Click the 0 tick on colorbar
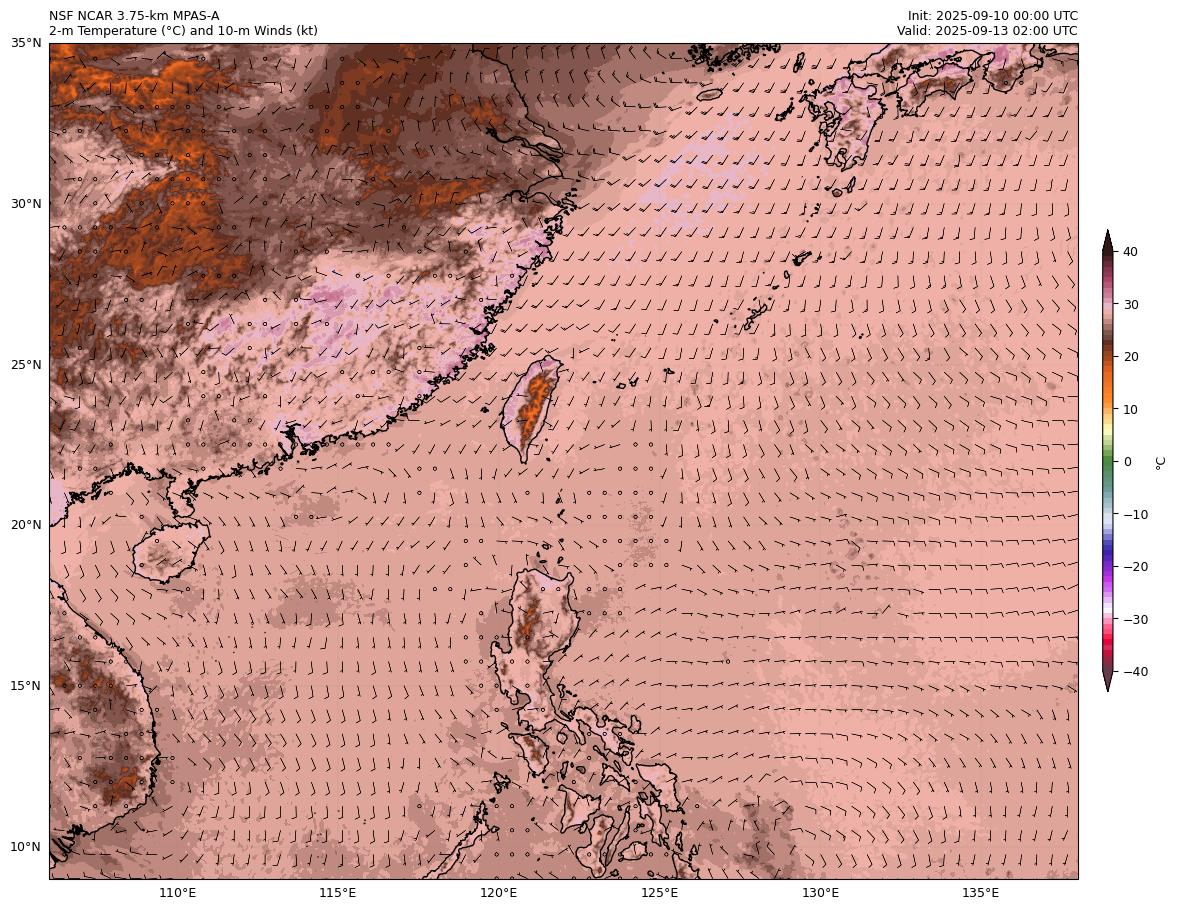Image resolution: width=1177 pixels, height=909 pixels. (x=1128, y=462)
